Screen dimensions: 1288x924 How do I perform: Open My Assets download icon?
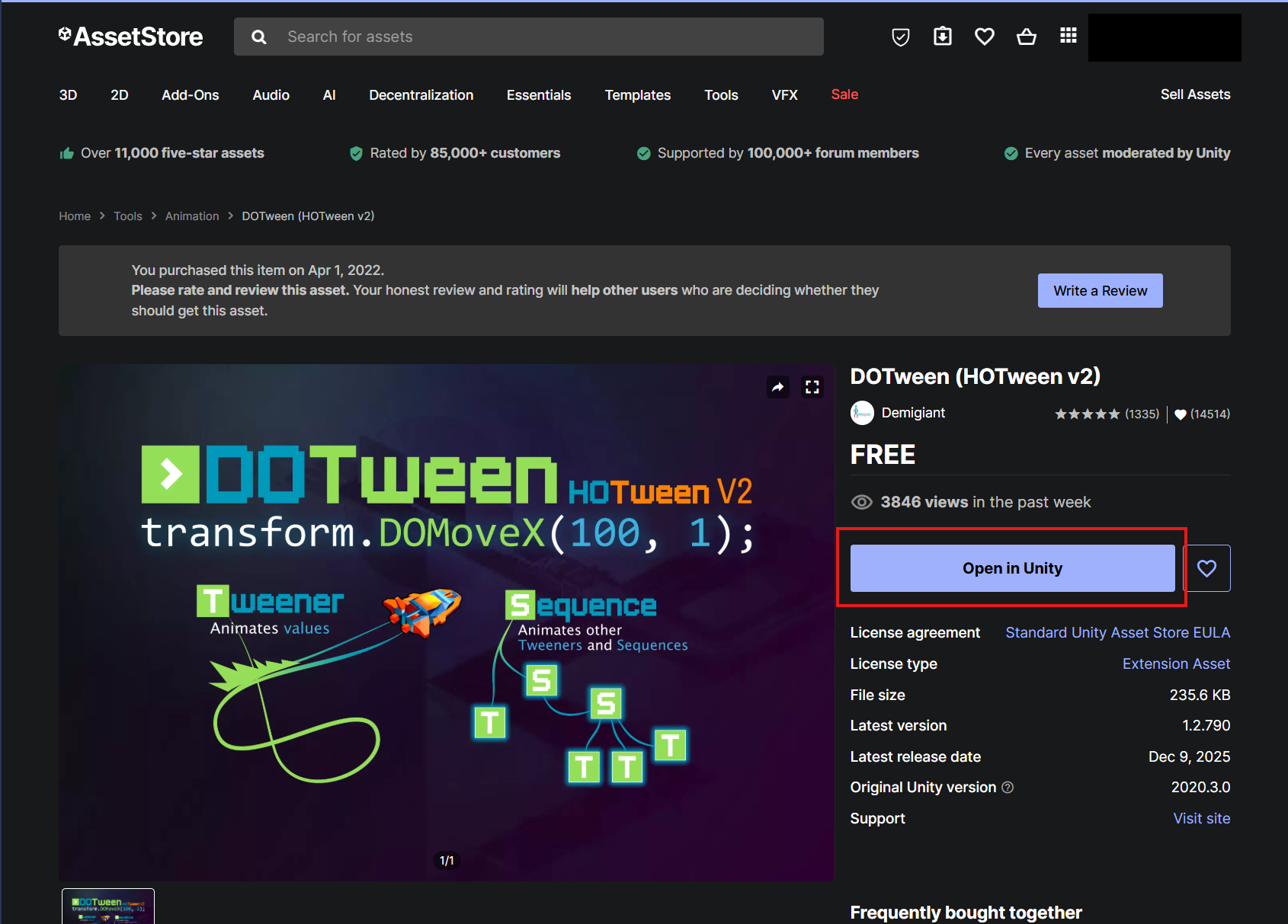(943, 37)
